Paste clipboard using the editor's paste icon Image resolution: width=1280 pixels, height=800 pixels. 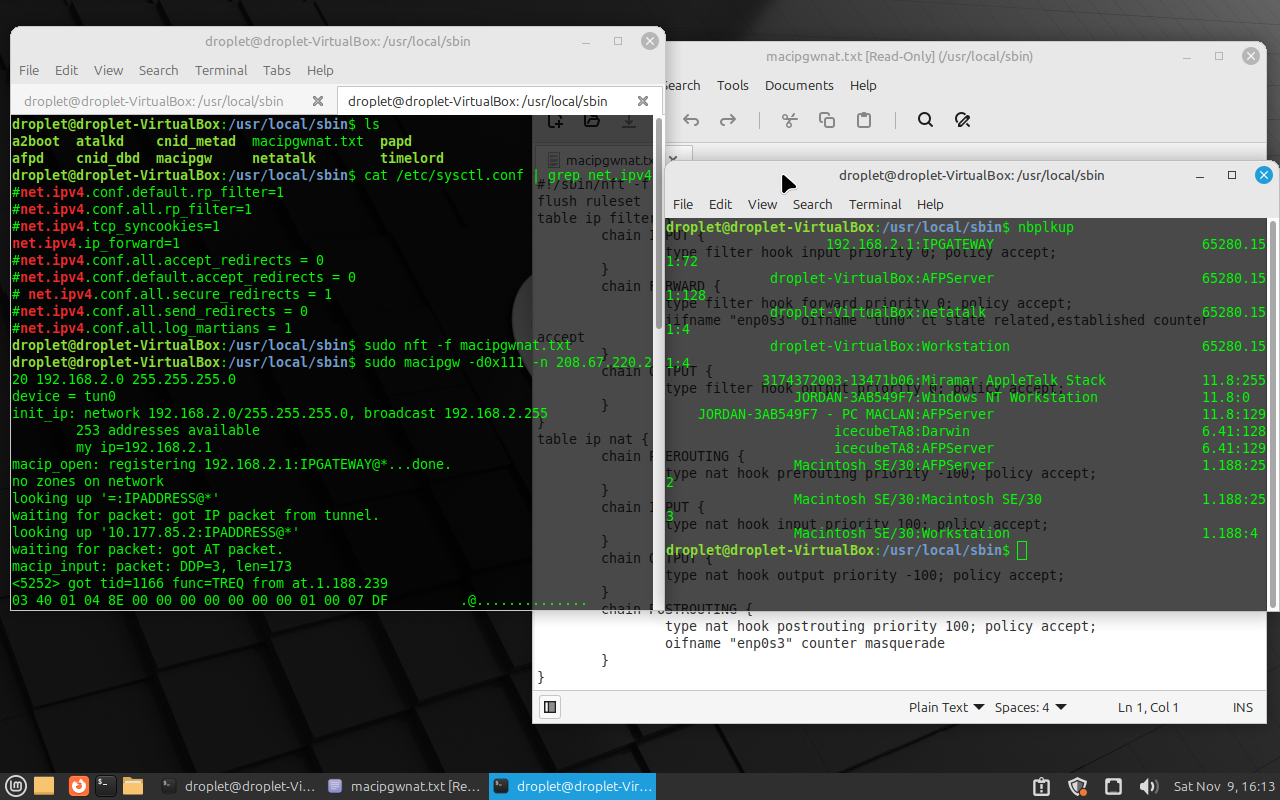pos(864,120)
